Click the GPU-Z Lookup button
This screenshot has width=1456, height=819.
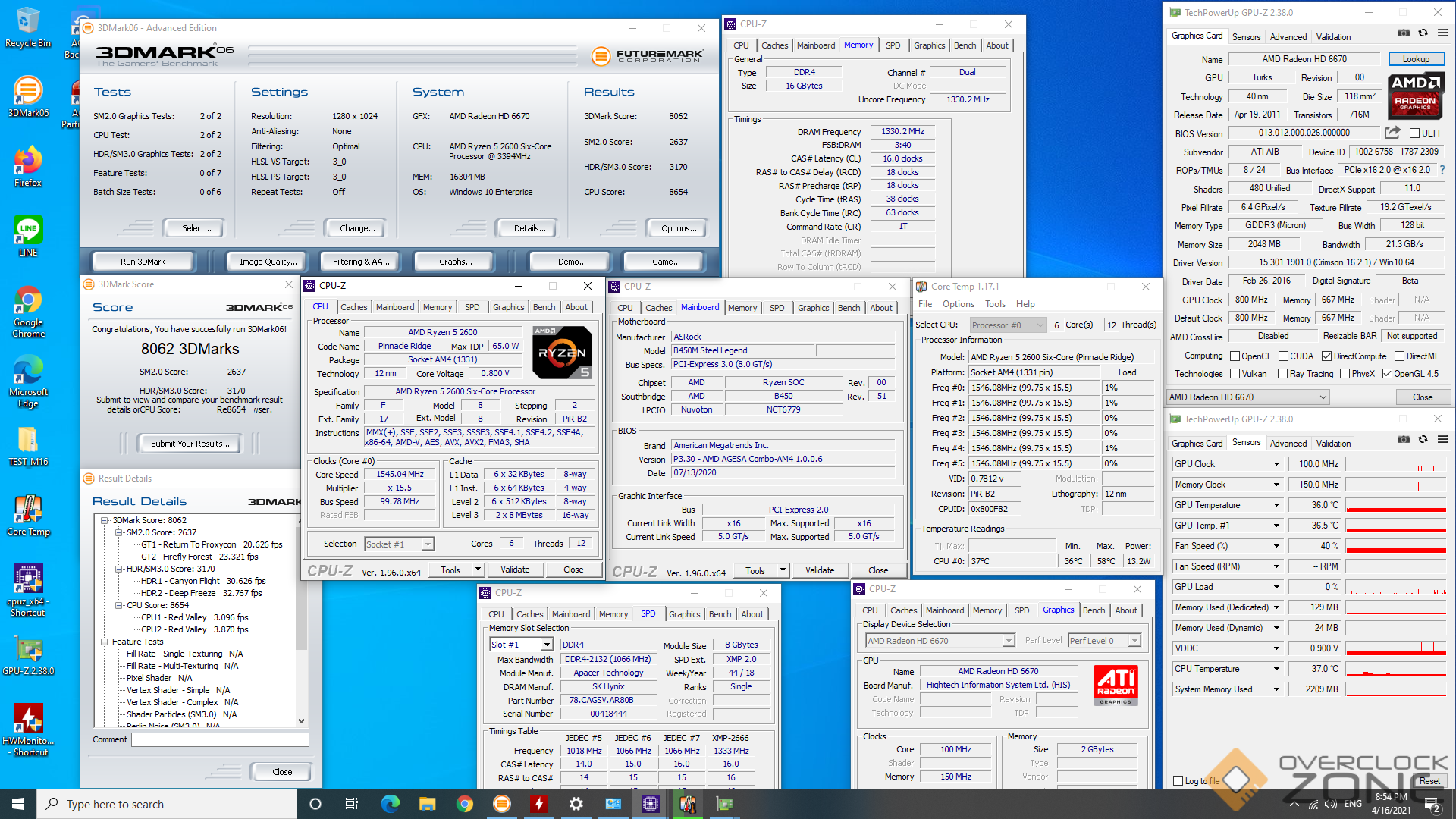[x=1415, y=59]
